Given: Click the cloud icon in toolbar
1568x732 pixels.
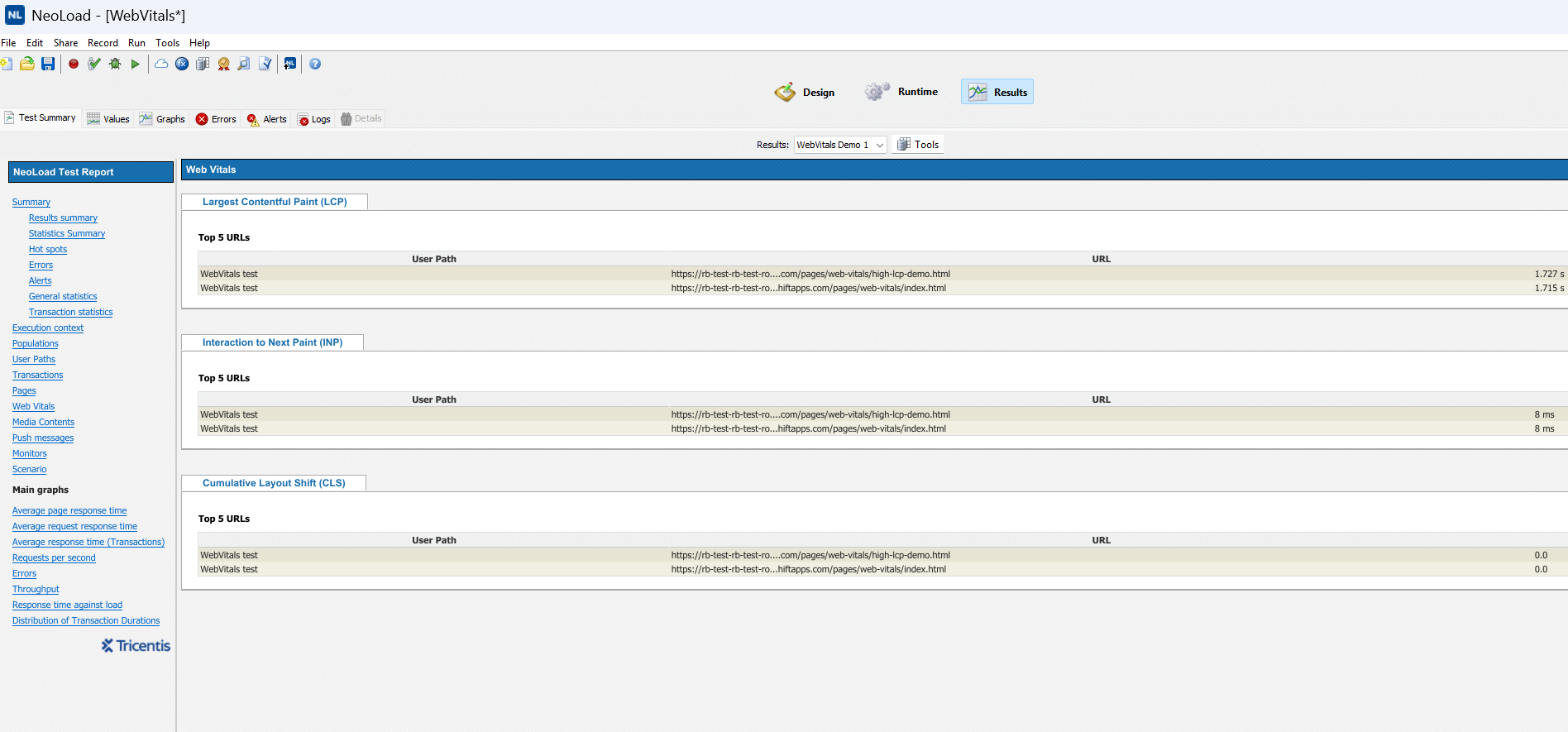Looking at the screenshot, I should click(161, 64).
